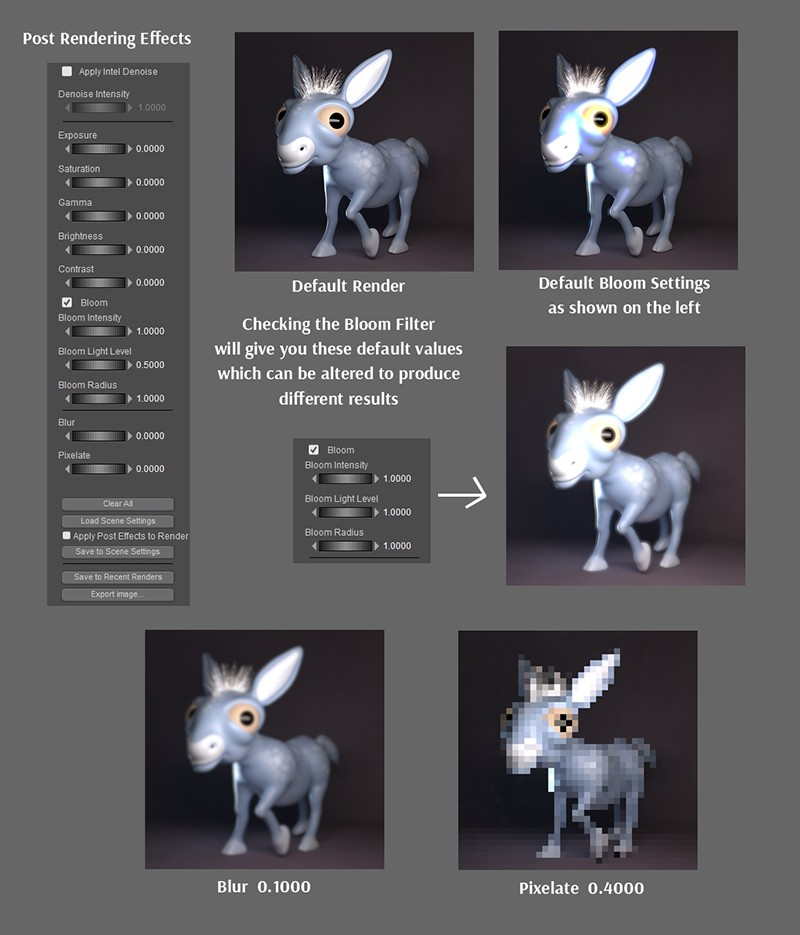Image resolution: width=800 pixels, height=935 pixels.
Task: Click the Bloom Intensity slider in the left panel
Action: [x=98, y=331]
